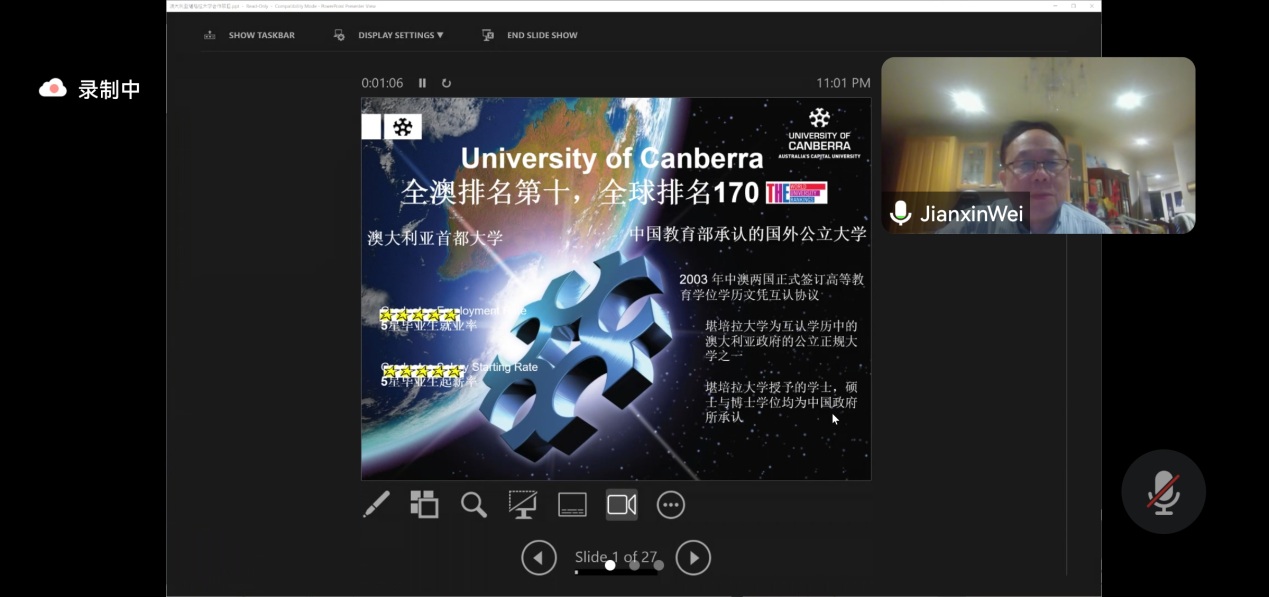Click JianxinWei's green microphone icon
Image resolution: width=1269 pixels, height=597 pixels.
point(900,213)
